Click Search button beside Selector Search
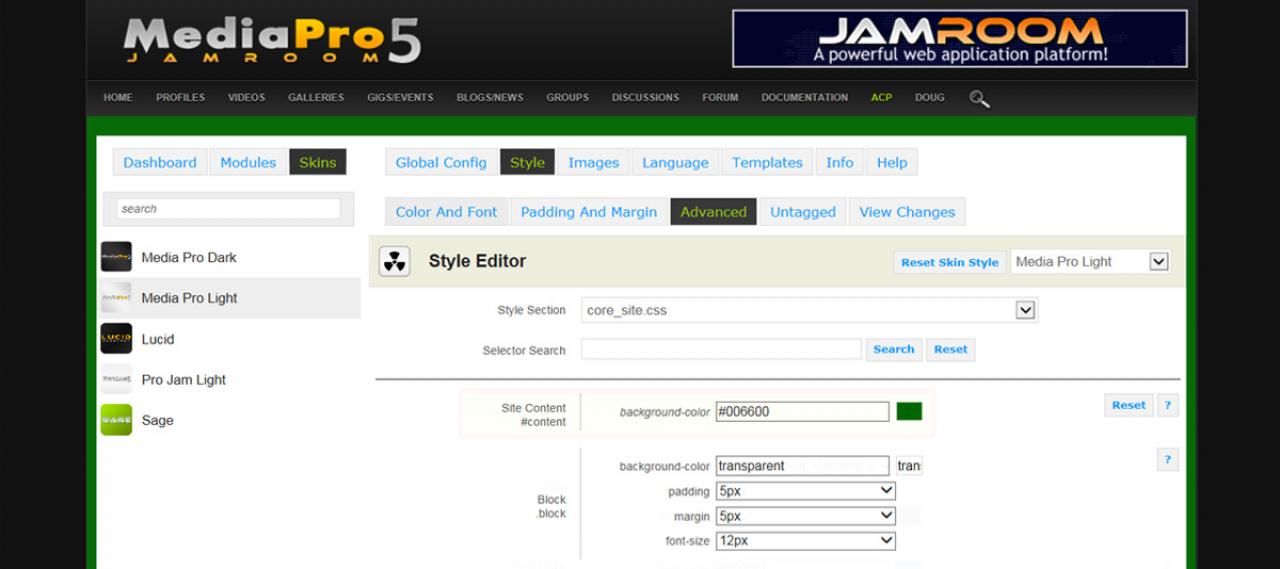 point(893,349)
